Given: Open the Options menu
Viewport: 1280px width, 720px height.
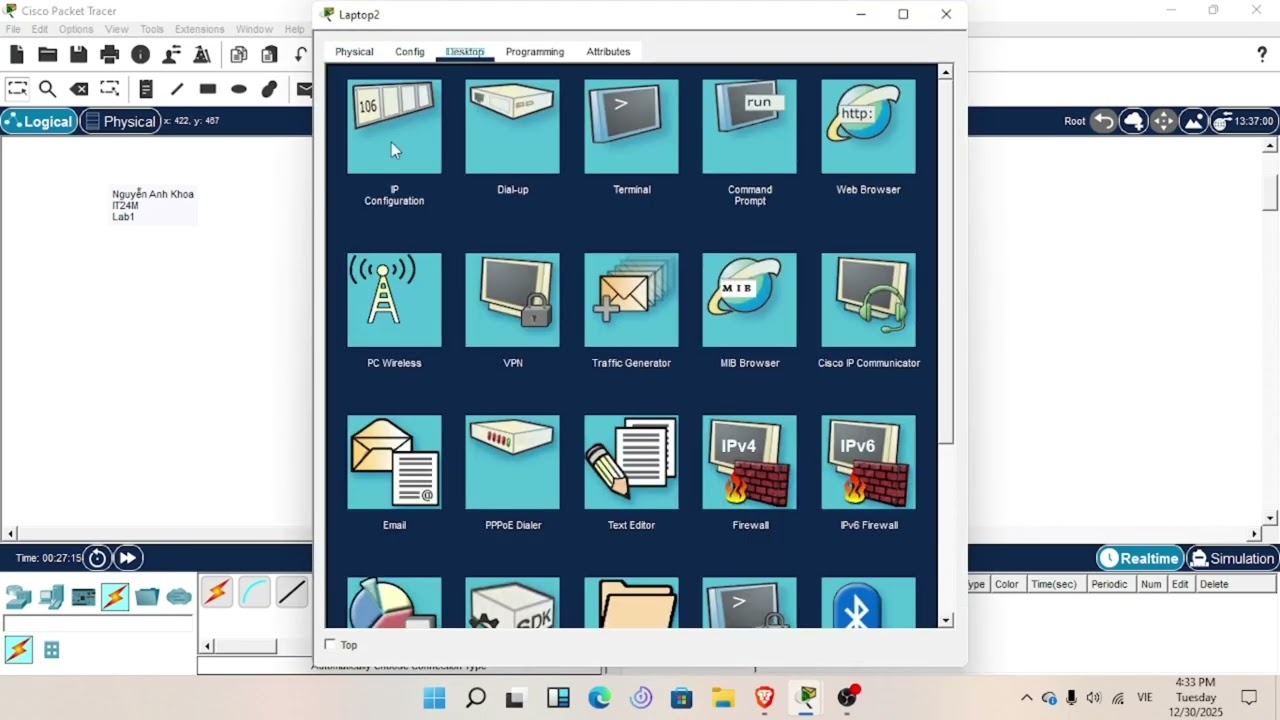Looking at the screenshot, I should (x=76, y=29).
